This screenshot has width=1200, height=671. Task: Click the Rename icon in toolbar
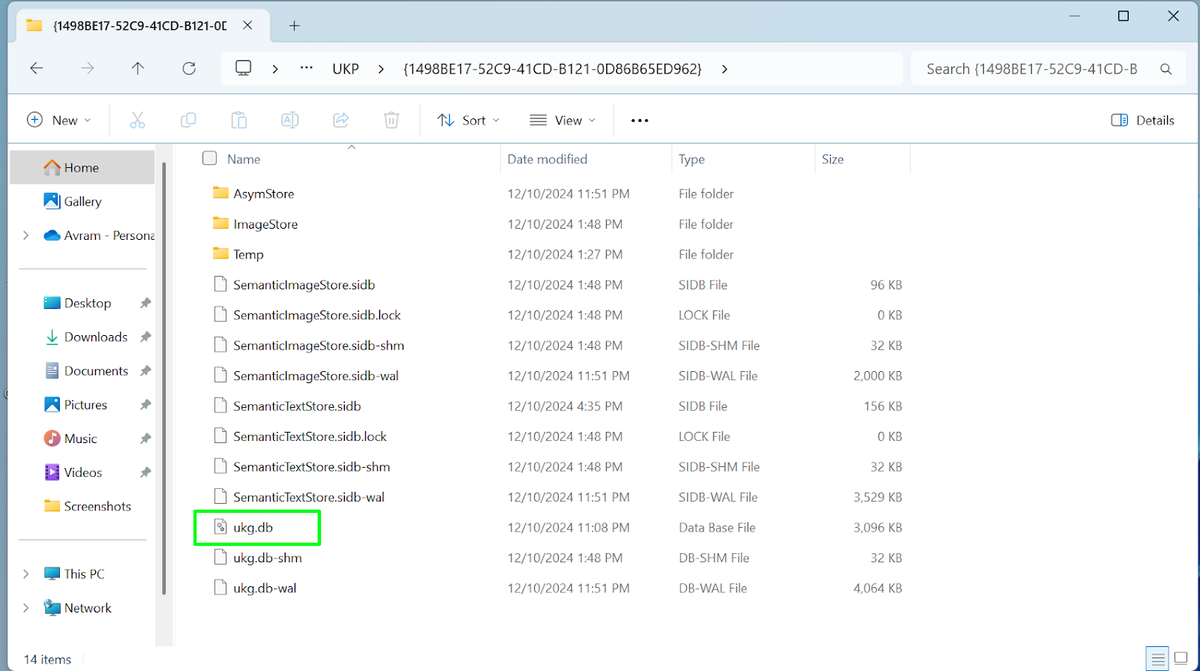coord(290,120)
